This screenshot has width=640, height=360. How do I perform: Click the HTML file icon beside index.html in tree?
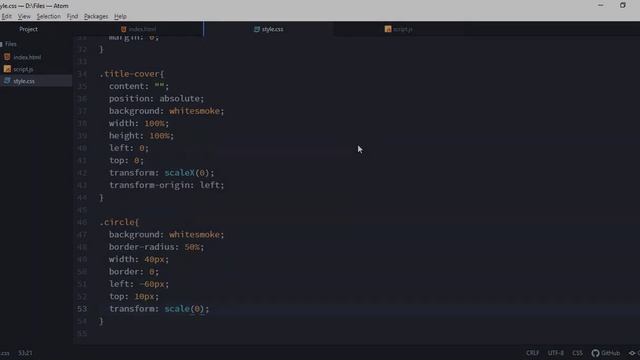(7, 57)
